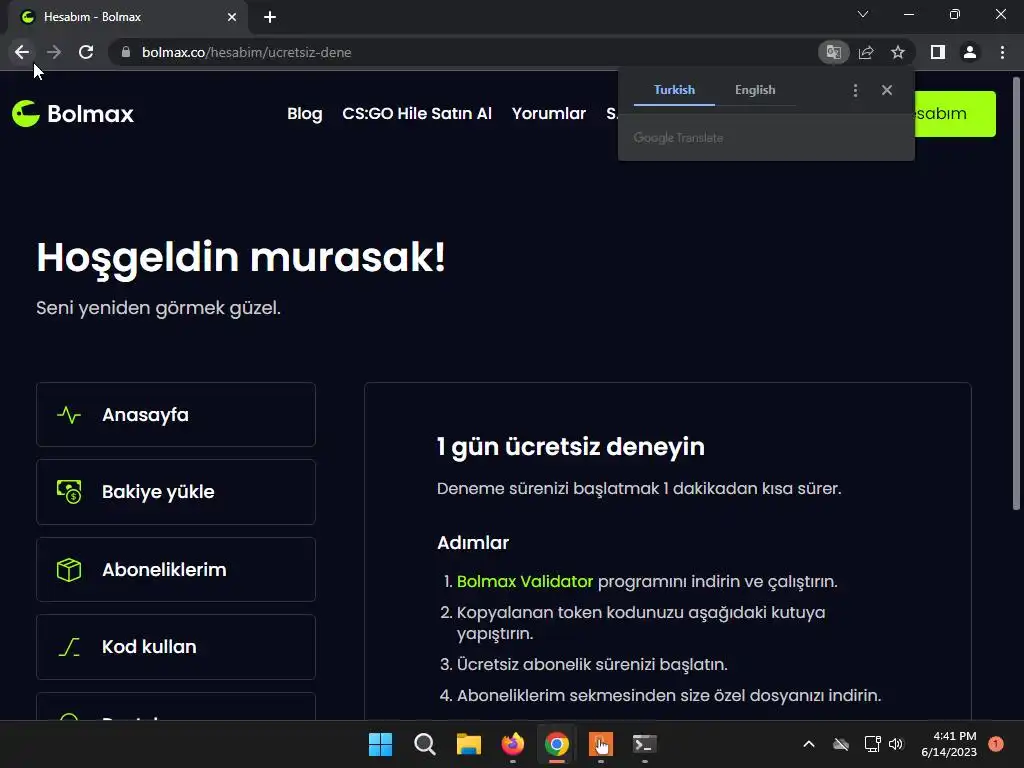Click the slope icon beside Kod kullan
This screenshot has width=1024, height=768.
(69, 647)
